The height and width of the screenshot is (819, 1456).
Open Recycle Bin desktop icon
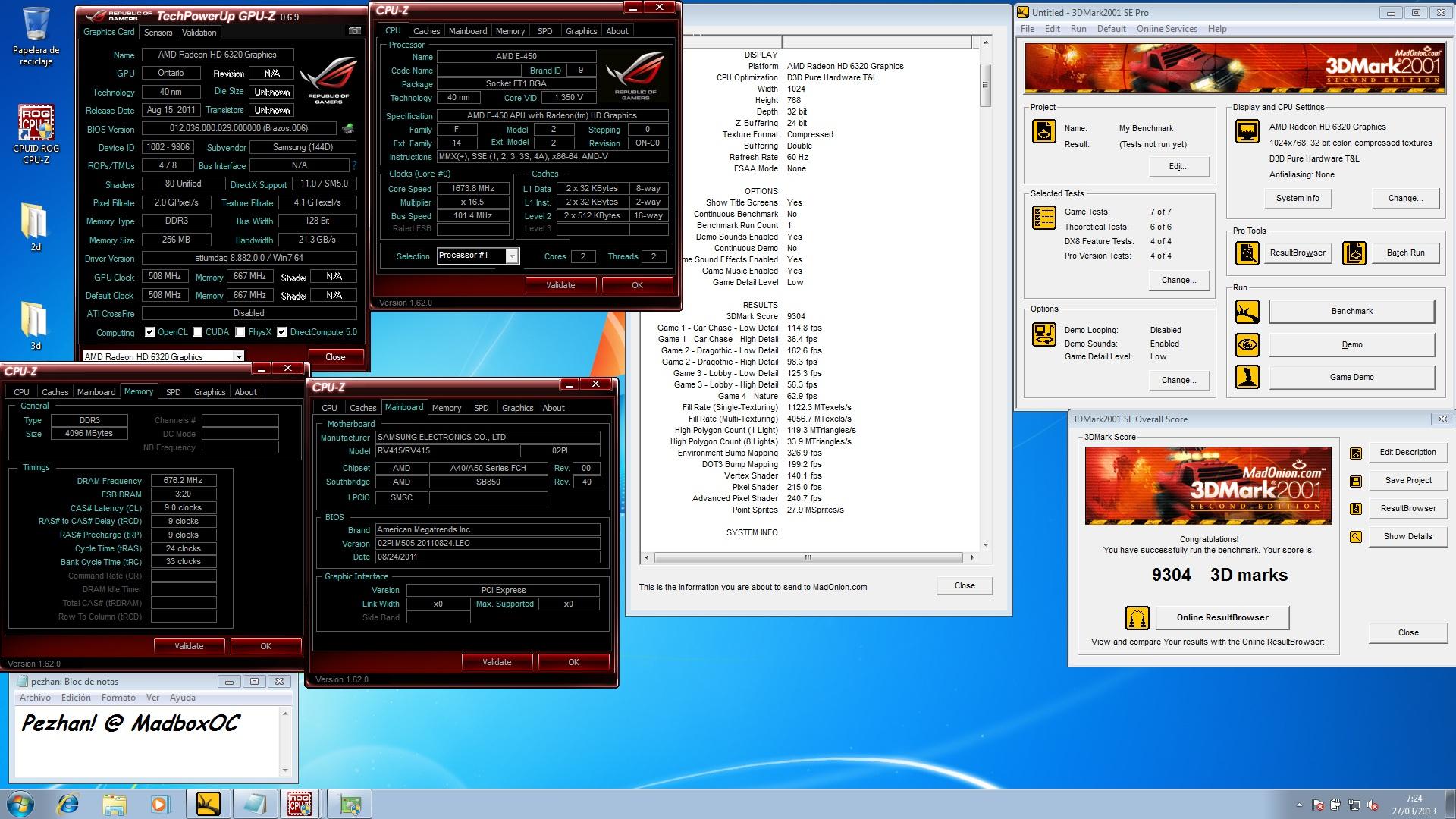(x=36, y=36)
